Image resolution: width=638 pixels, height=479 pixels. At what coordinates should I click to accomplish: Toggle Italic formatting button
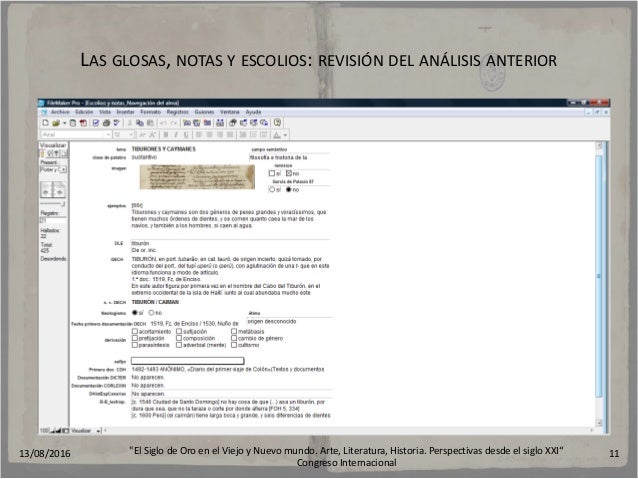[176, 135]
